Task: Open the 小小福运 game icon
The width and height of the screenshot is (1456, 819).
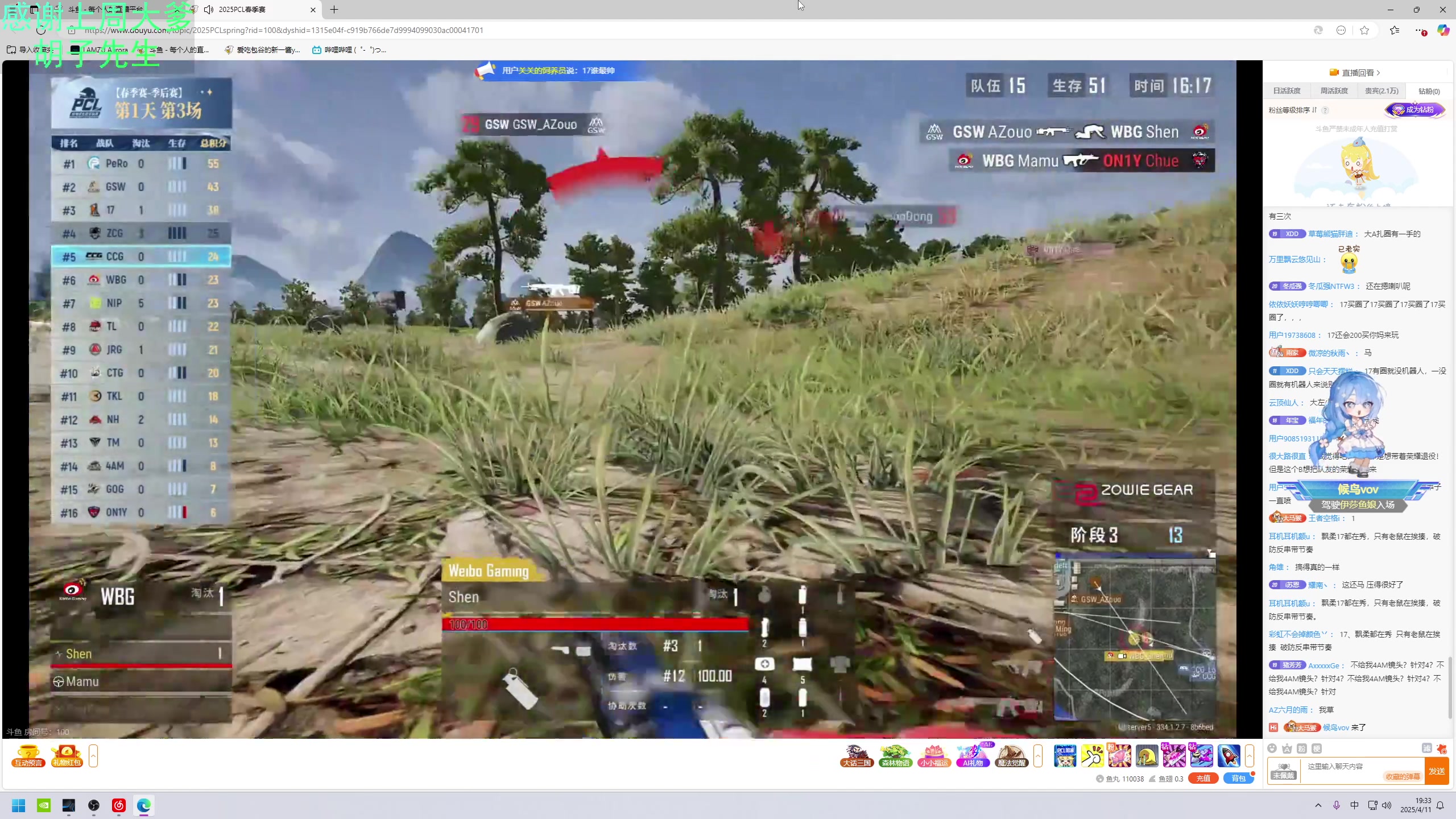Action: click(x=934, y=756)
